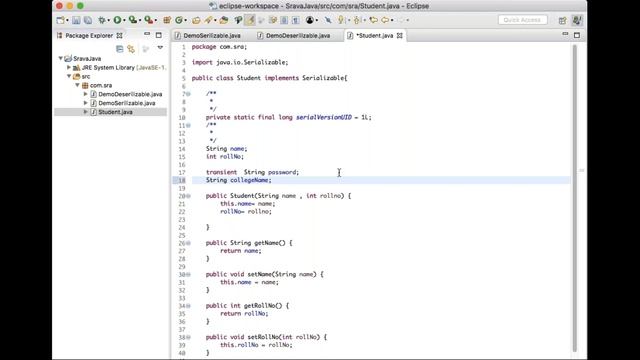Viewport: 640px width, 360px height.
Task: Click the 'transient String password;' line
Action: click(x=252, y=172)
